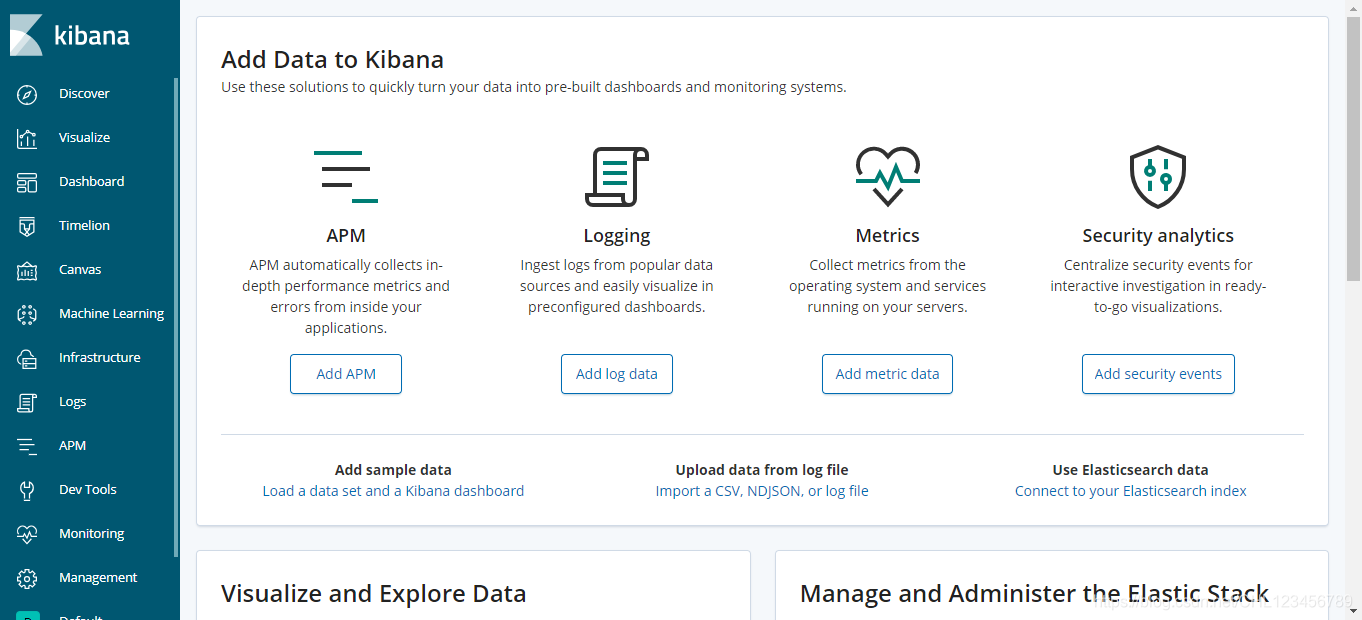Click the APM section title above description

346,236
